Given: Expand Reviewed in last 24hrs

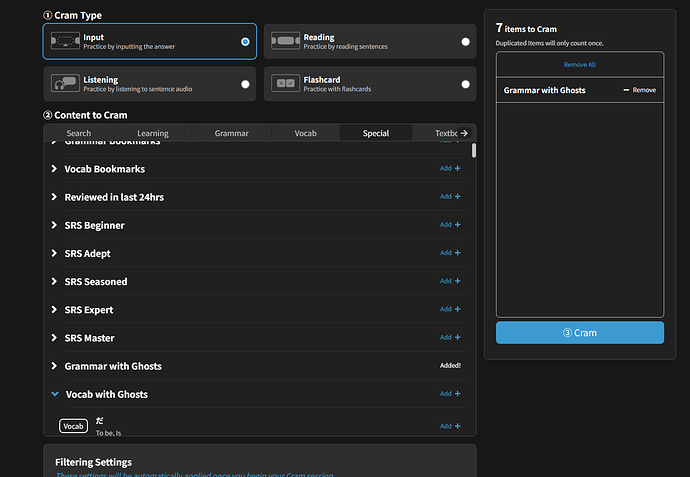Looking at the screenshot, I should tap(54, 197).
